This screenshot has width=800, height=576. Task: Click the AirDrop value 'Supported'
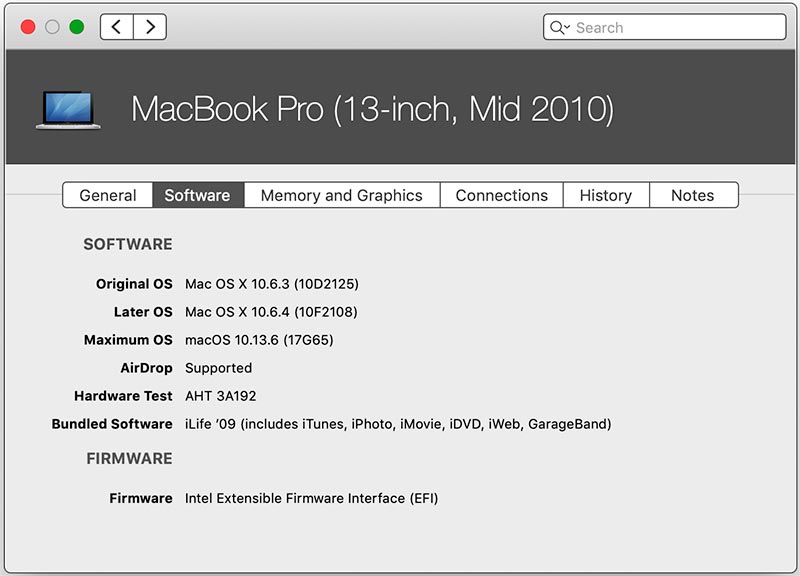coord(218,368)
